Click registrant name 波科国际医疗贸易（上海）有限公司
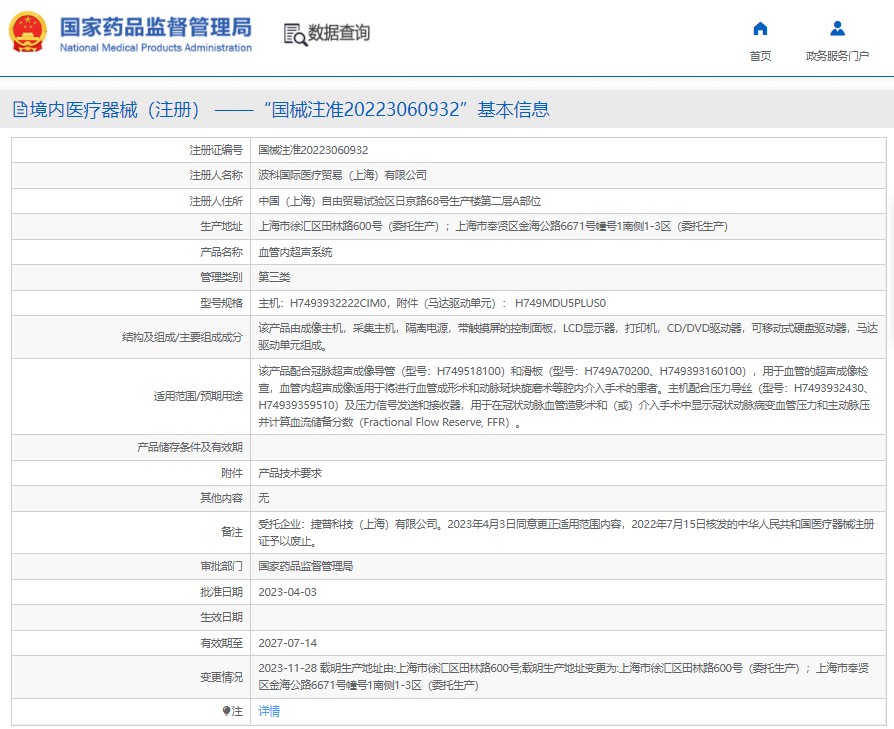Image resolution: width=894 pixels, height=729 pixels. click(x=342, y=175)
